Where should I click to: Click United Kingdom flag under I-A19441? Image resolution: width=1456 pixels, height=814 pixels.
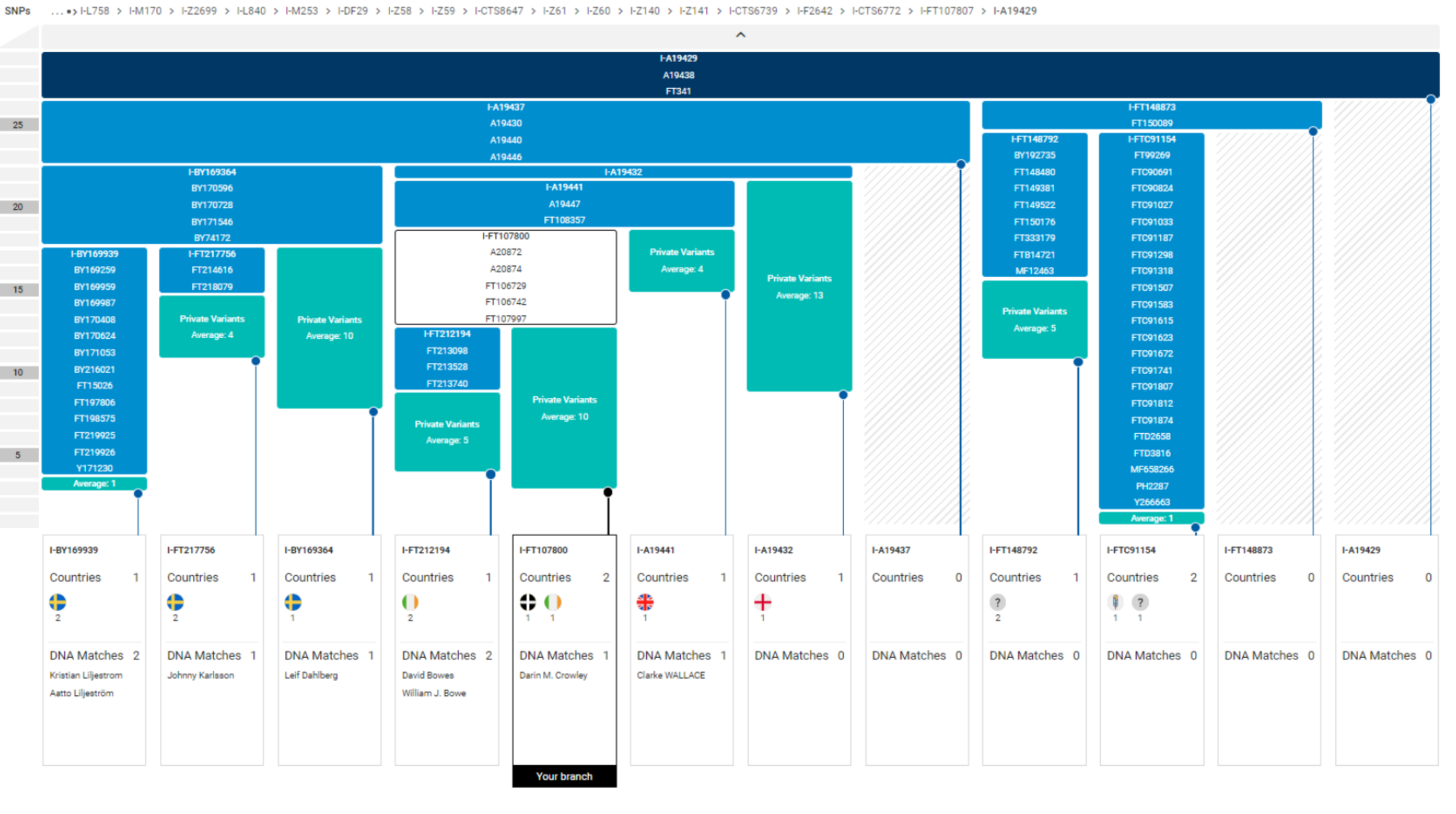coord(645,602)
